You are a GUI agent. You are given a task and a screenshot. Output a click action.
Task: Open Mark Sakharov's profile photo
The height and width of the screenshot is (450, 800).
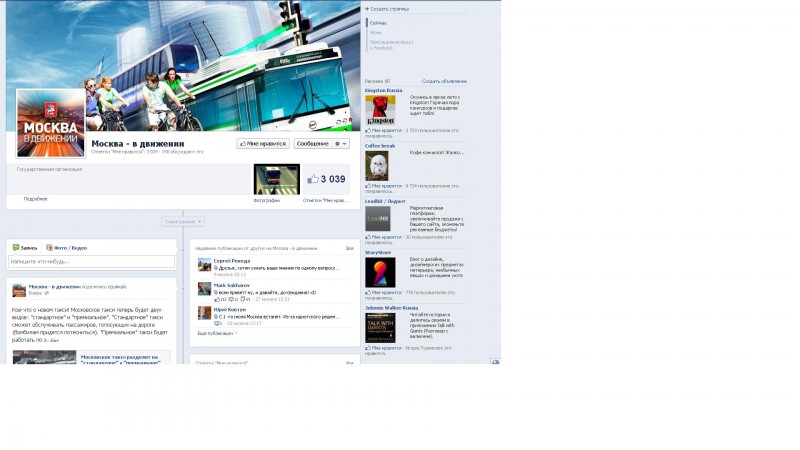[204, 289]
